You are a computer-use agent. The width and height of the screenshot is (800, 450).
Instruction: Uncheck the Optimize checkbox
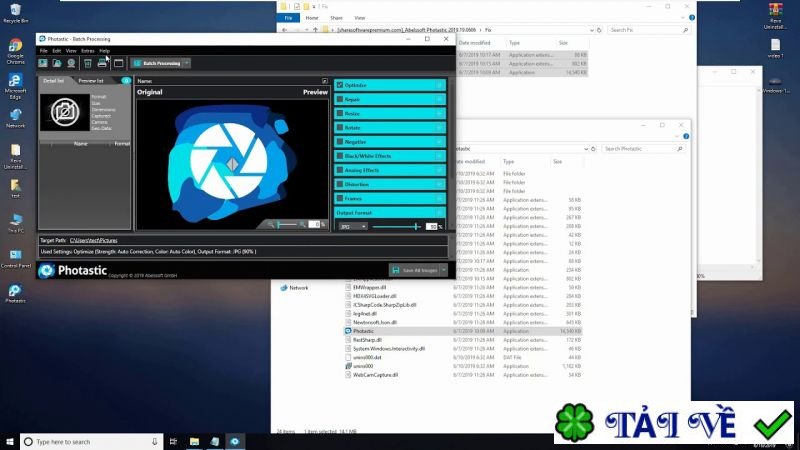pyautogui.click(x=340, y=85)
